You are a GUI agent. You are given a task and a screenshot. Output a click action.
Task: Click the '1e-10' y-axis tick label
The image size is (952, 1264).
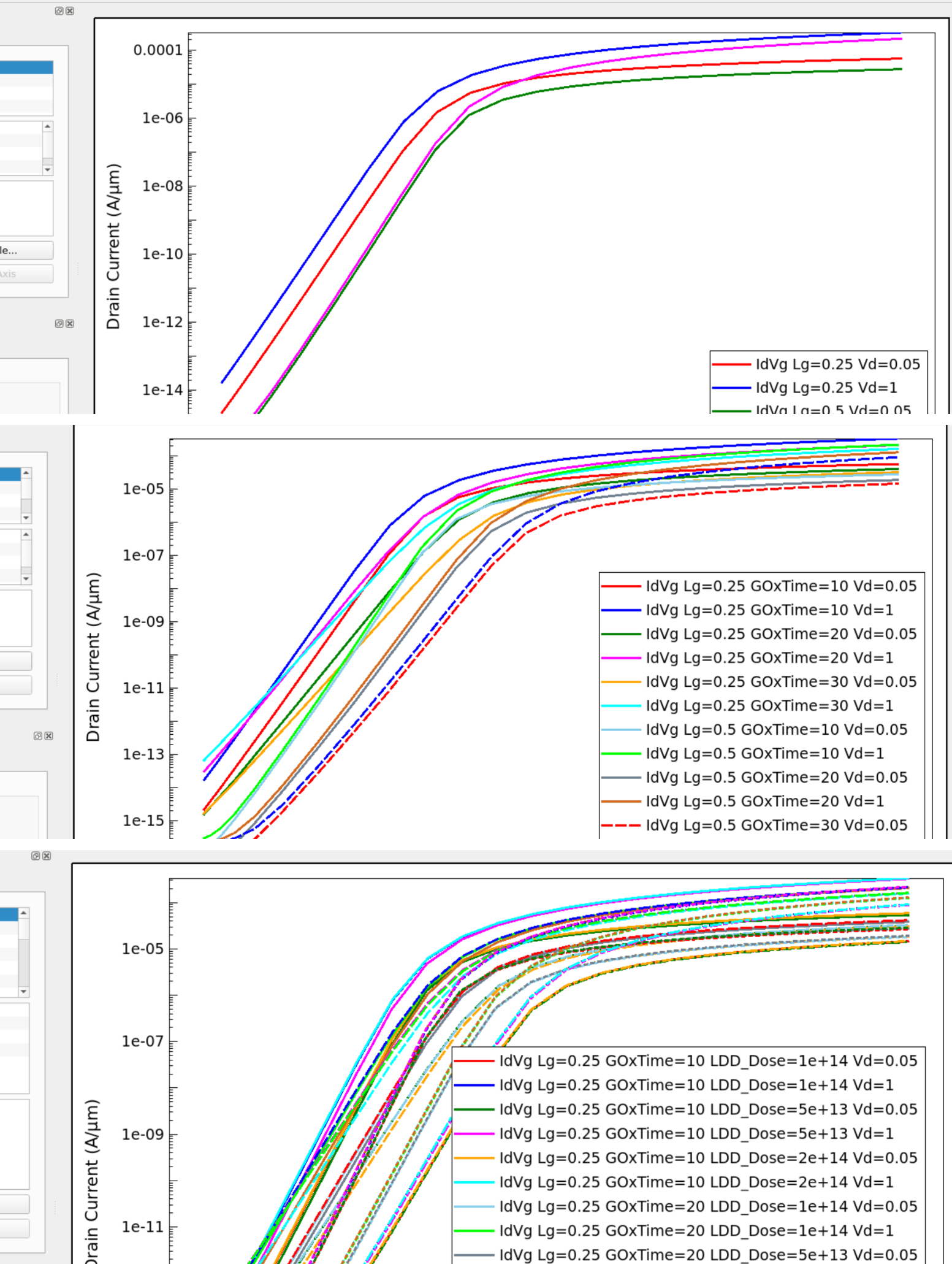(x=162, y=255)
